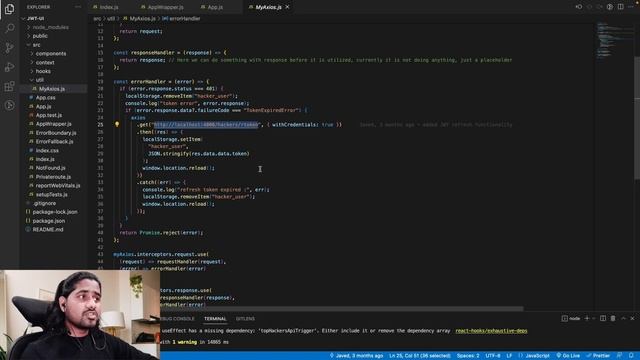This screenshot has height=360, width=640.
Task: Expand the context folder
Action: click(x=45, y=62)
